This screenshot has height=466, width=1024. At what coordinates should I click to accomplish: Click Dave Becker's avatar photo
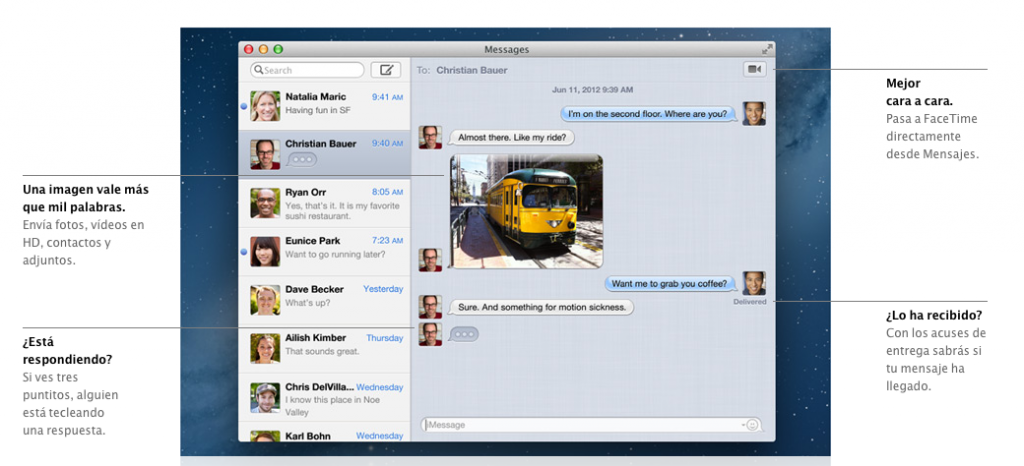(x=265, y=300)
